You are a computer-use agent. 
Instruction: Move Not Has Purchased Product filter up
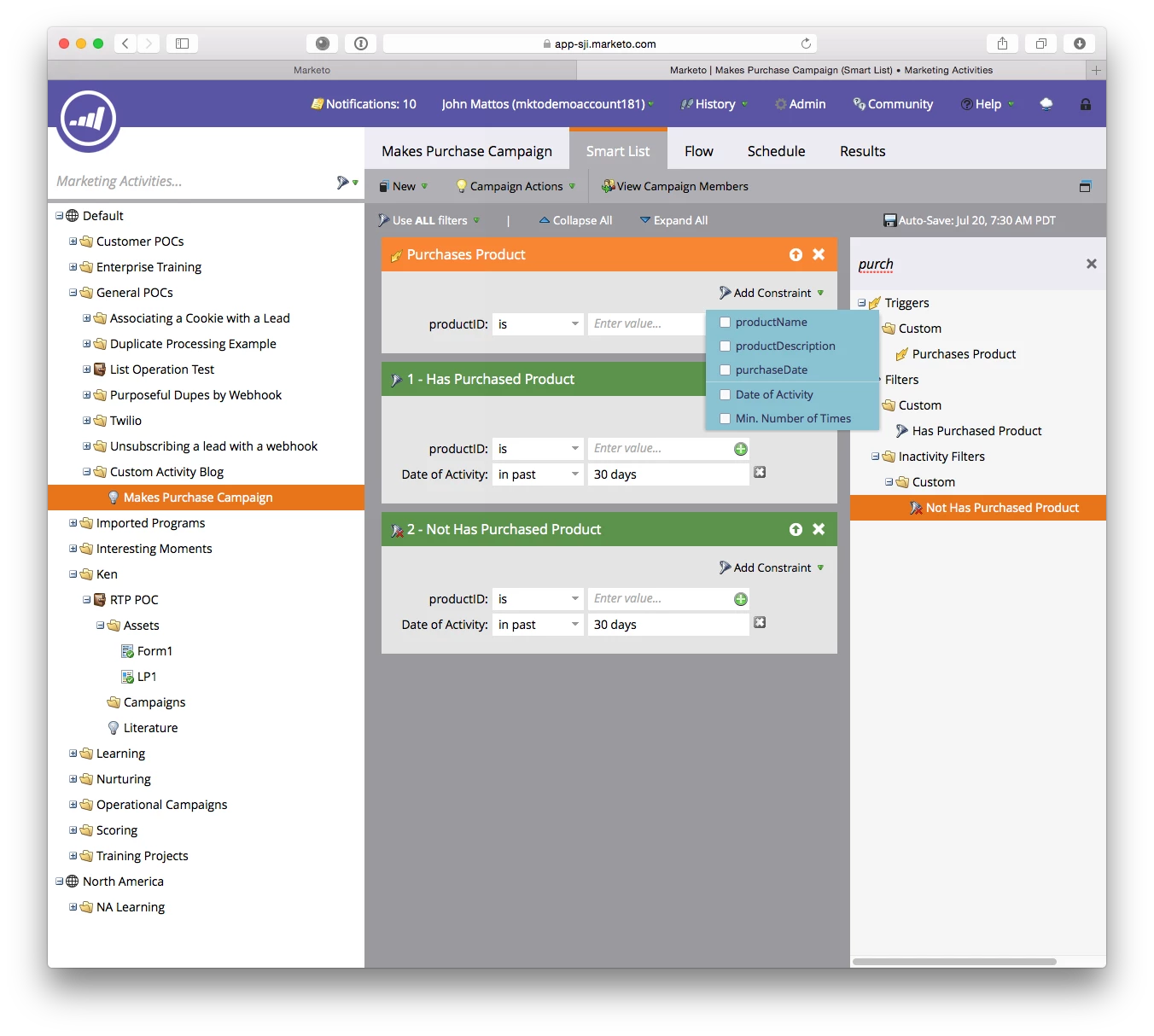coord(796,529)
